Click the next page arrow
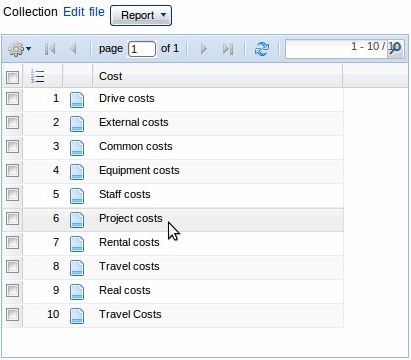Image resolution: width=411 pixels, height=360 pixels. (204, 49)
